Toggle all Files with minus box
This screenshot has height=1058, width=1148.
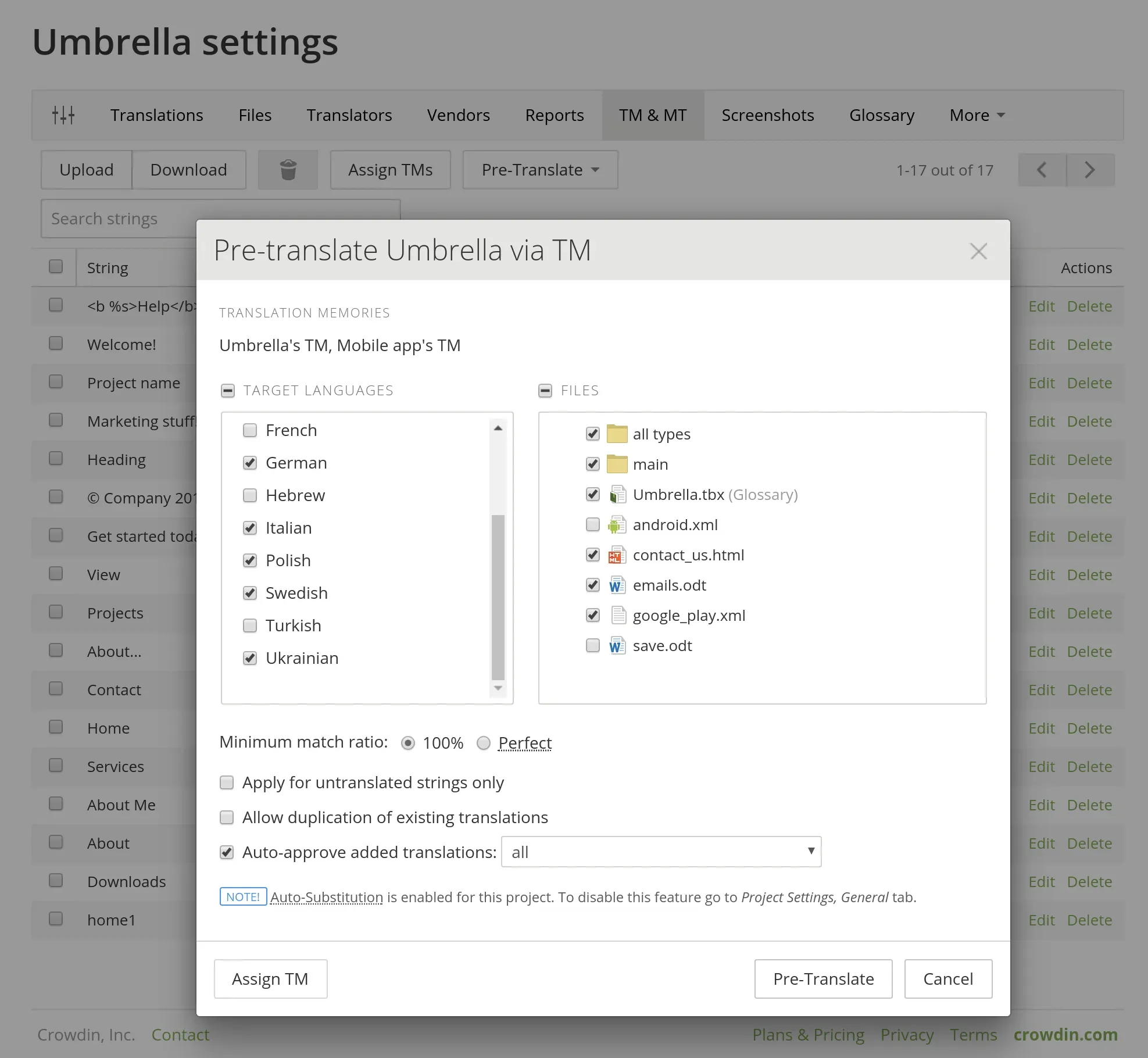pos(545,391)
